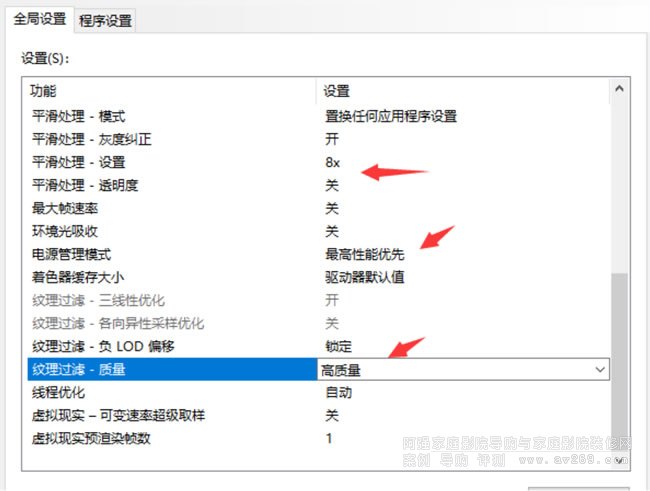Click the 最高性能优先 power mode value

coord(364,254)
